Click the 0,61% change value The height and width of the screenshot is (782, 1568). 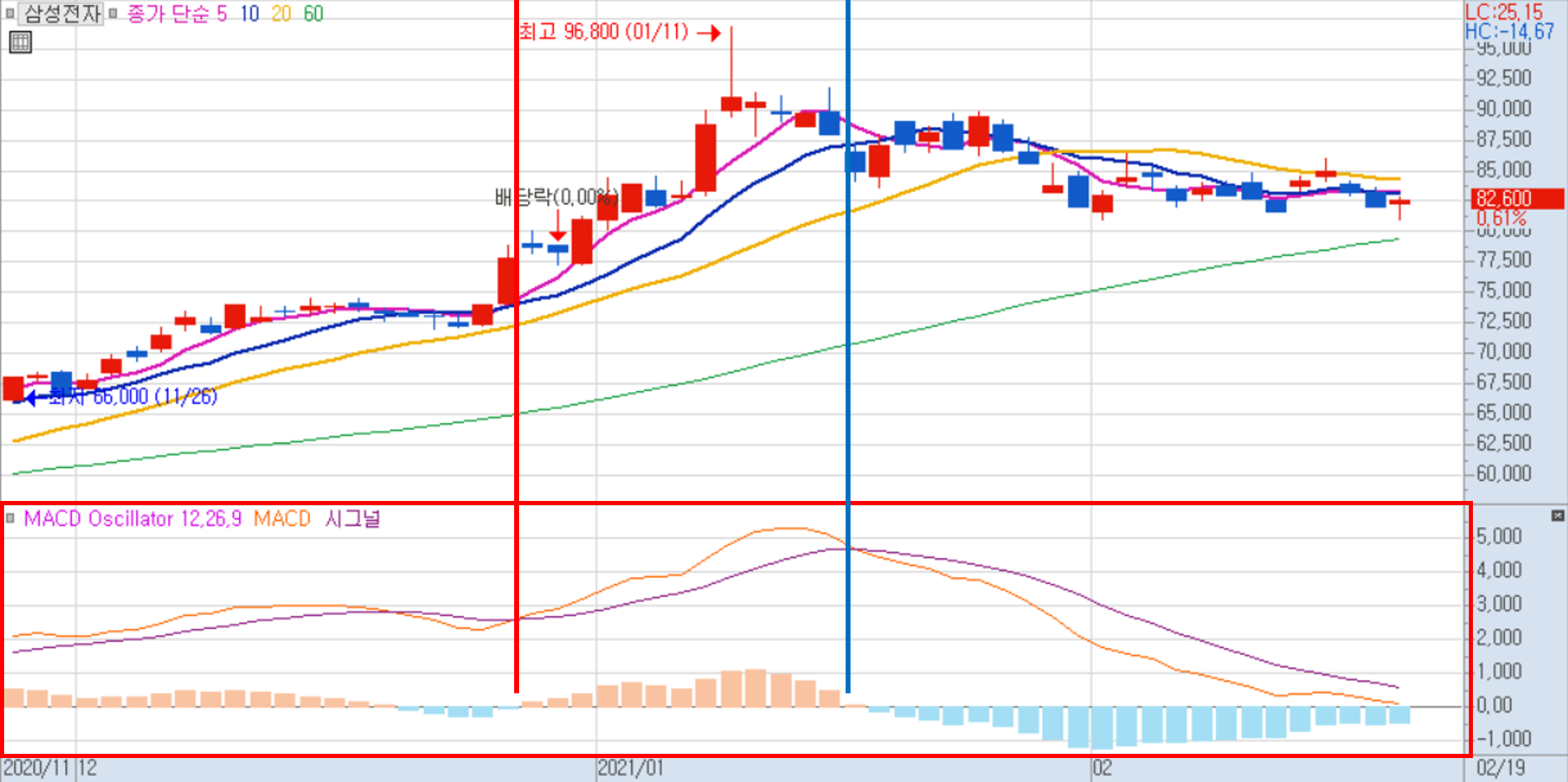pyautogui.click(x=1502, y=218)
